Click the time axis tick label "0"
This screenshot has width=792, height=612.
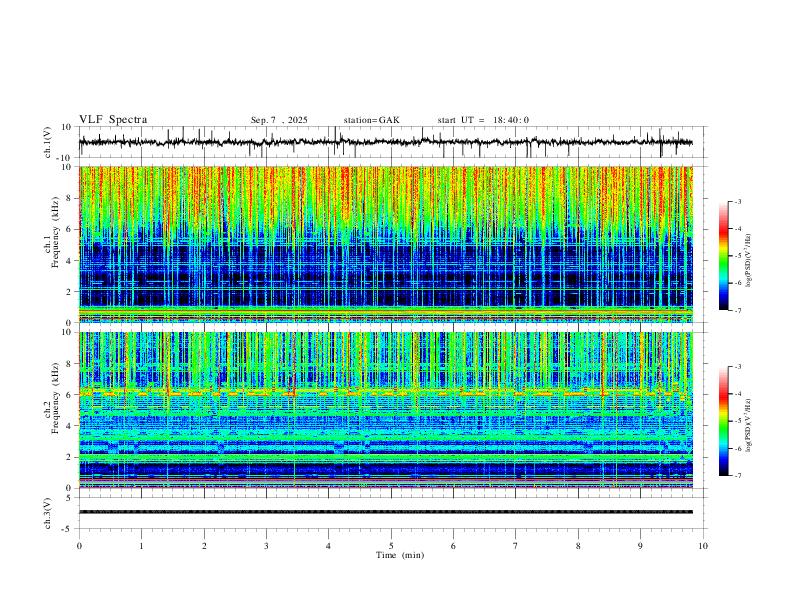tap(79, 546)
